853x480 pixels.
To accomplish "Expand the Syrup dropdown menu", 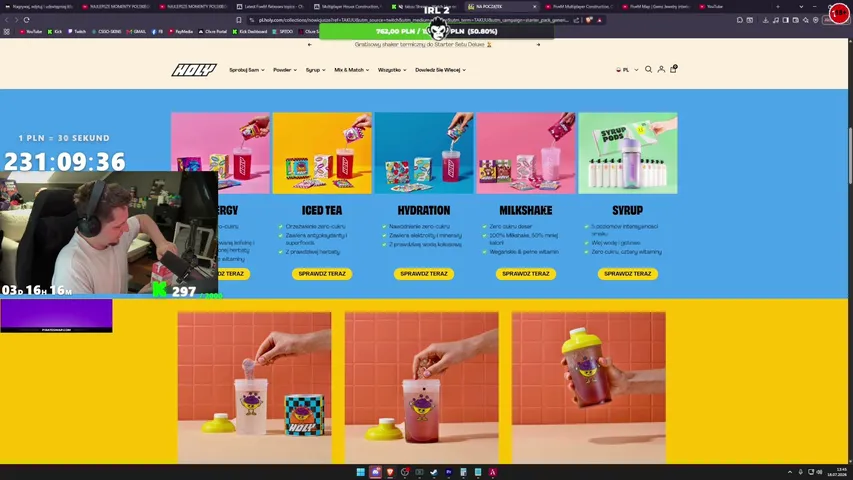I will 315,70.
